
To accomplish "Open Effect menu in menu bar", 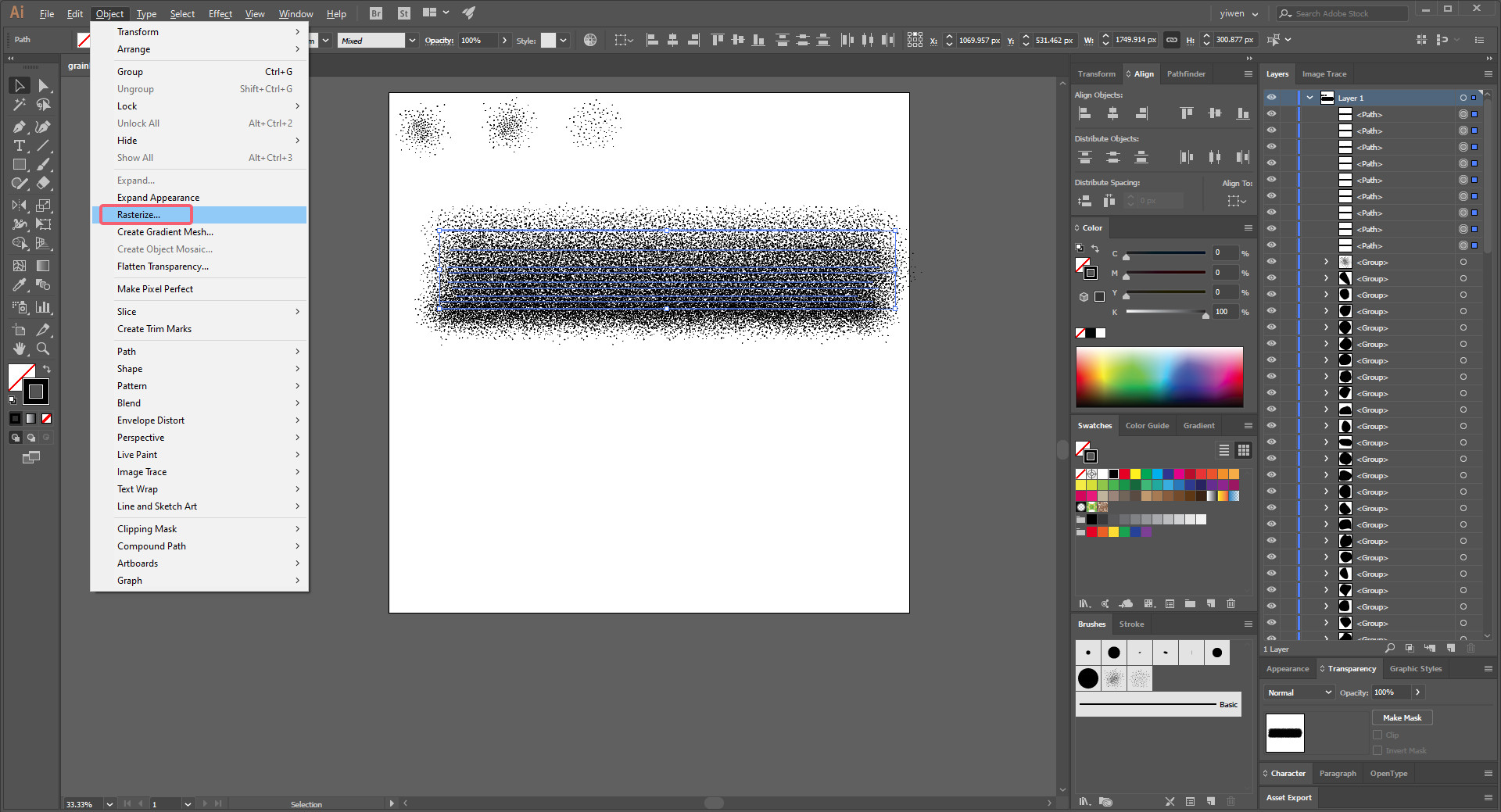I will point(220,13).
